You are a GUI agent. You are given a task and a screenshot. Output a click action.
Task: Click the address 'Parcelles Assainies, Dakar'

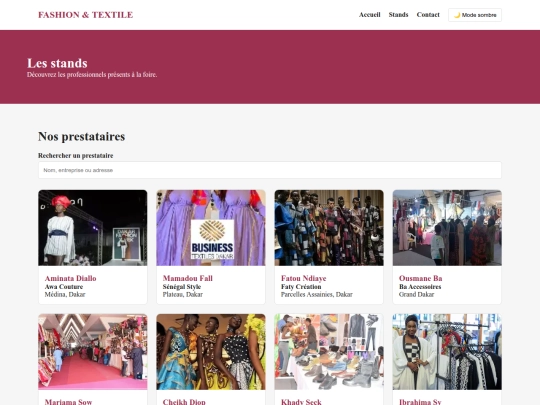click(x=316, y=294)
